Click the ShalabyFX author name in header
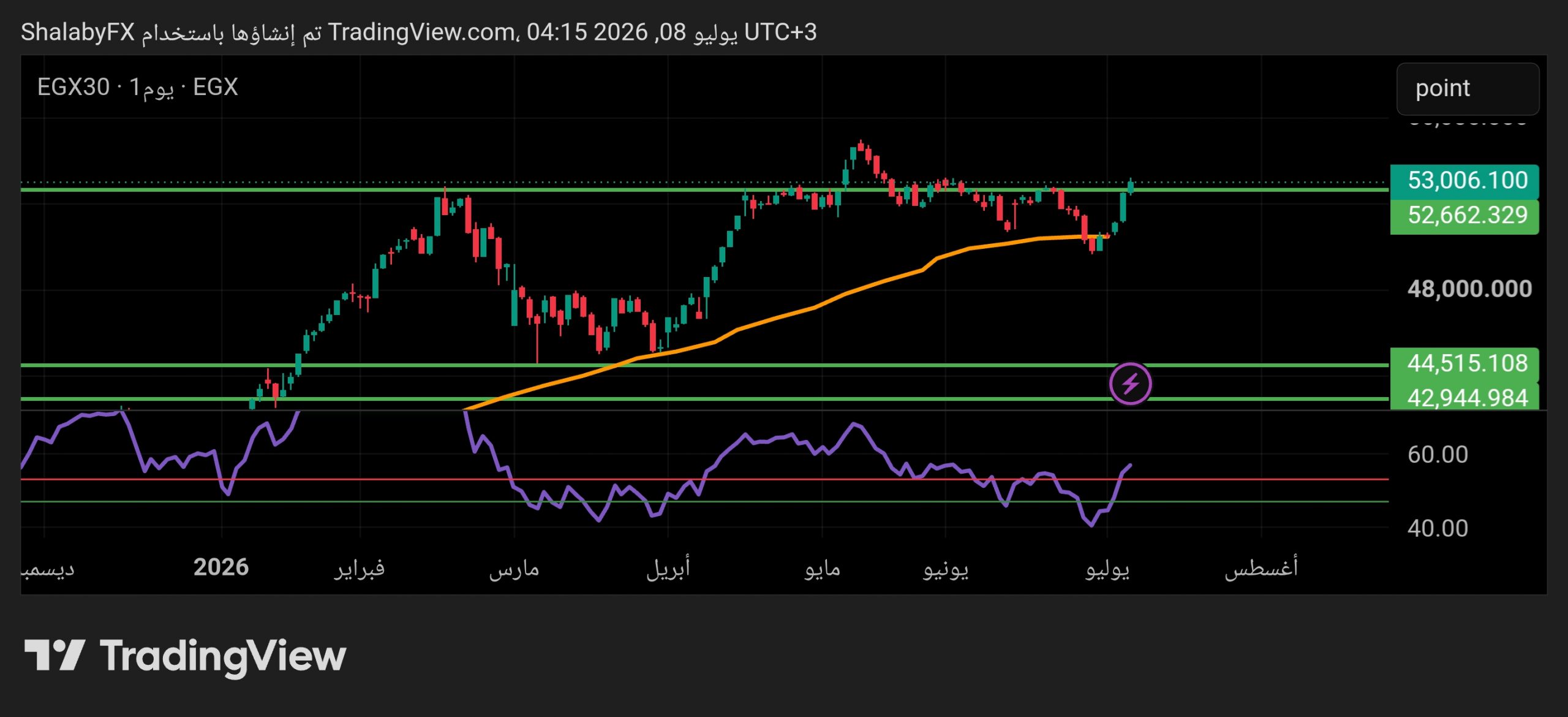 (x=78, y=32)
